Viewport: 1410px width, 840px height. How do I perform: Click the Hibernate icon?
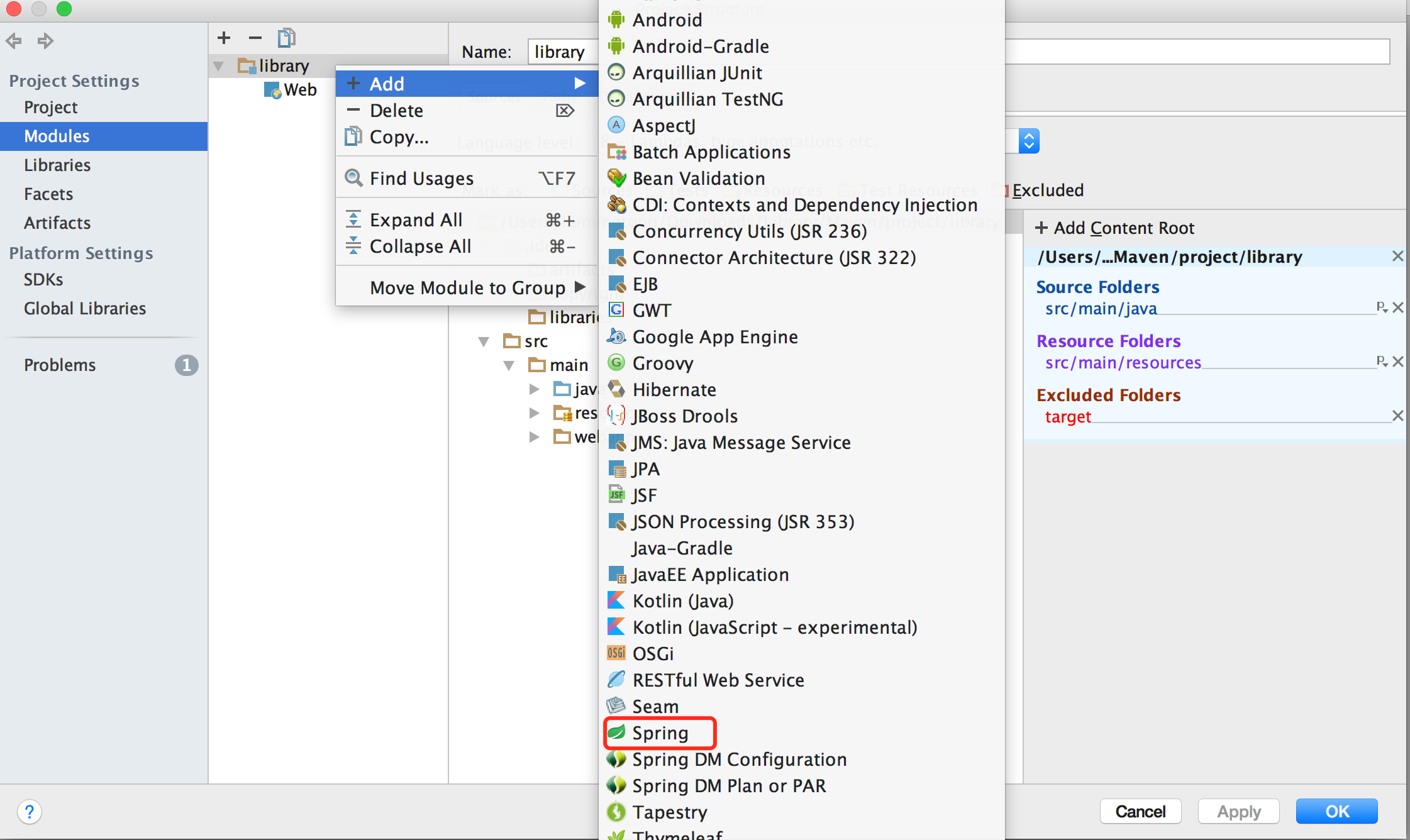(x=616, y=389)
